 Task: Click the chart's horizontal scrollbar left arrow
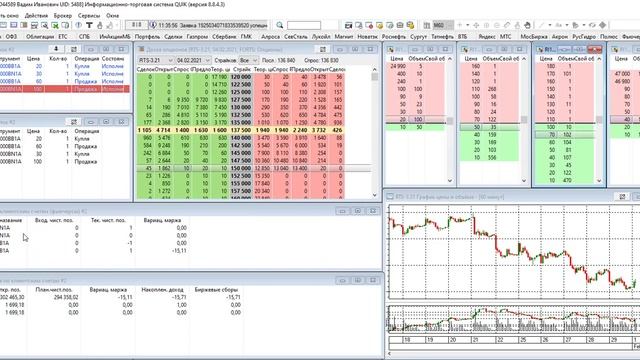[x=389, y=353]
